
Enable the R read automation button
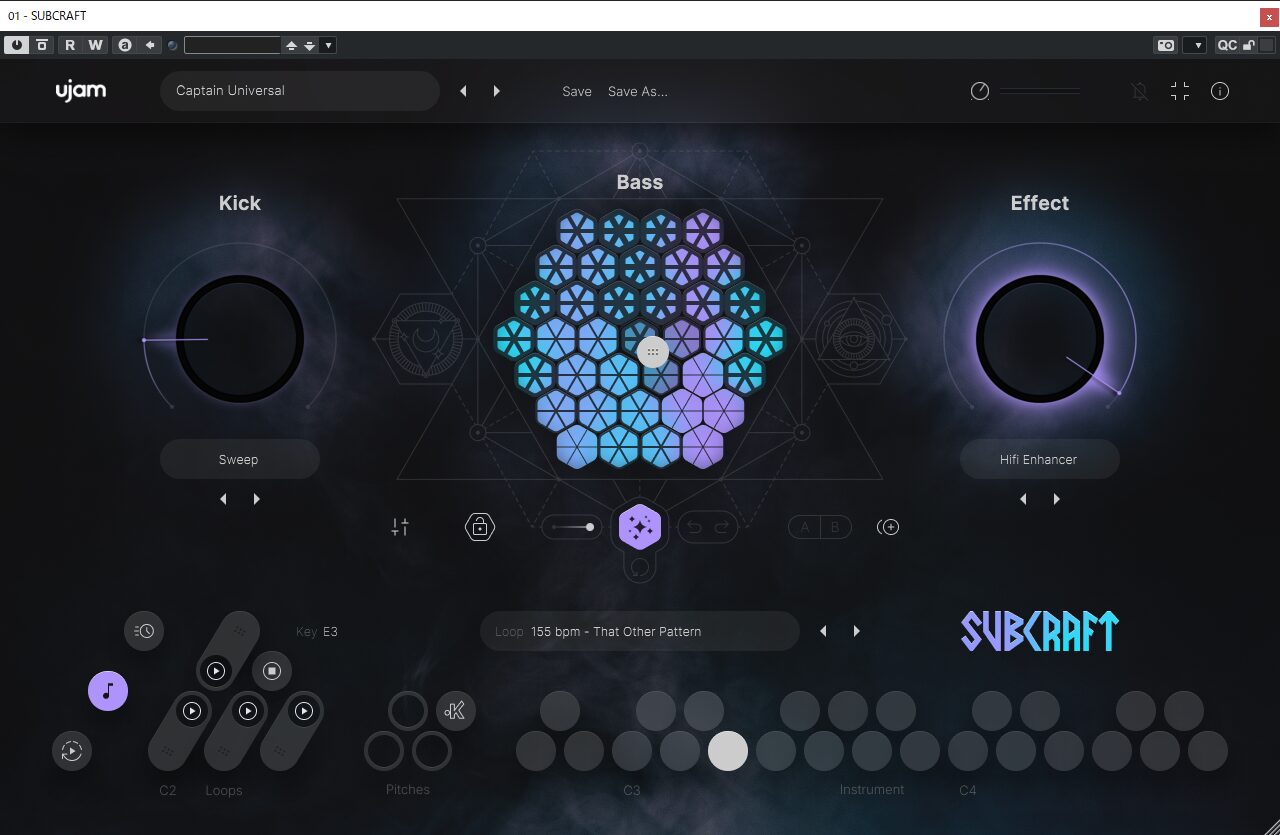coord(70,45)
